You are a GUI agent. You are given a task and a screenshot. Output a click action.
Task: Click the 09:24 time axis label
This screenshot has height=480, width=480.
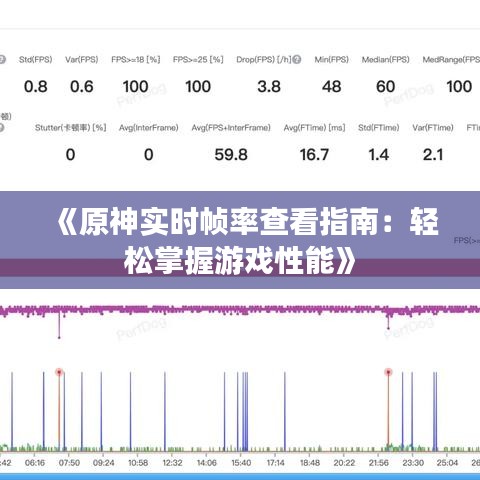(104, 463)
